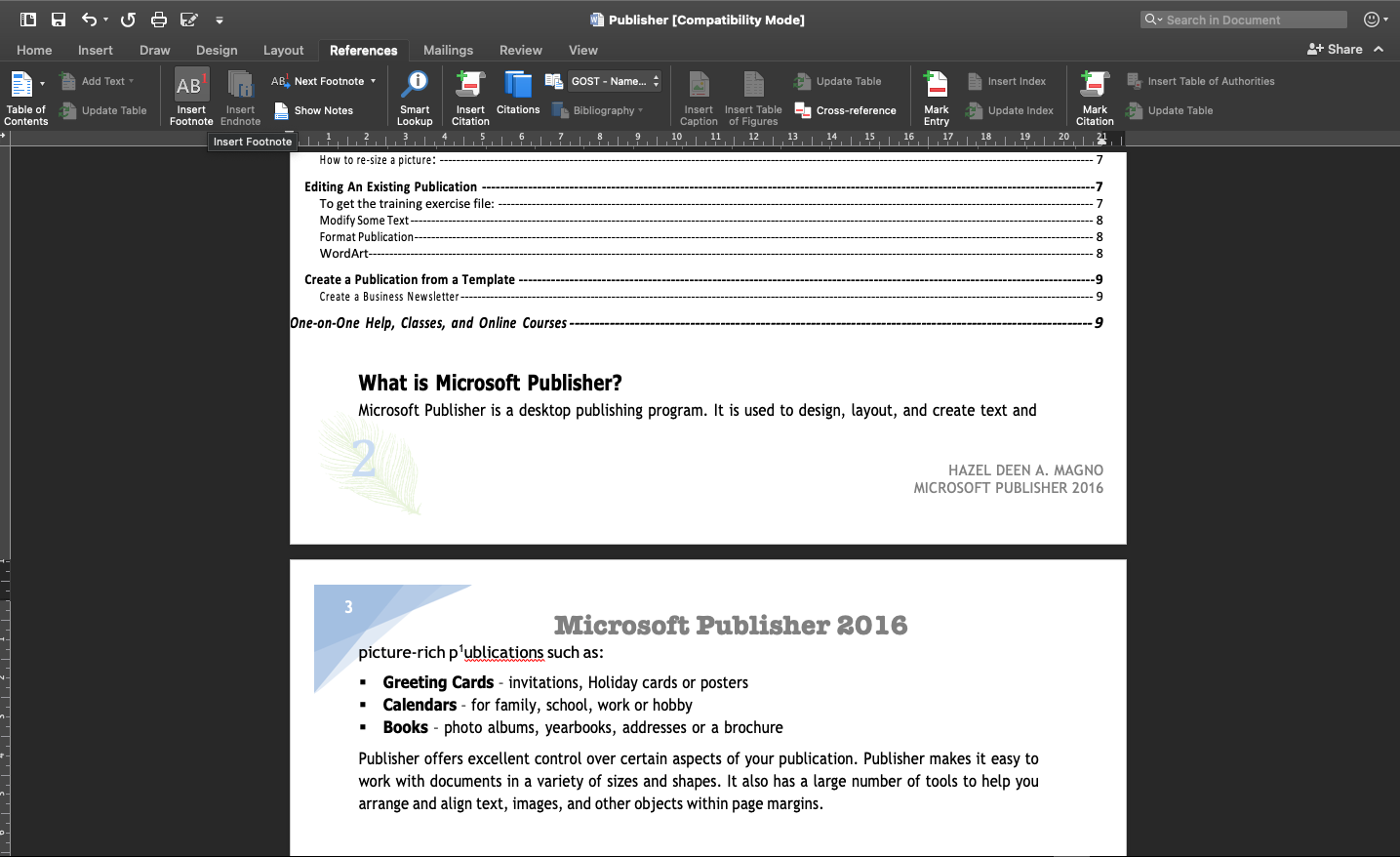Select the References tab
The width and height of the screenshot is (1400, 857).
tap(363, 50)
